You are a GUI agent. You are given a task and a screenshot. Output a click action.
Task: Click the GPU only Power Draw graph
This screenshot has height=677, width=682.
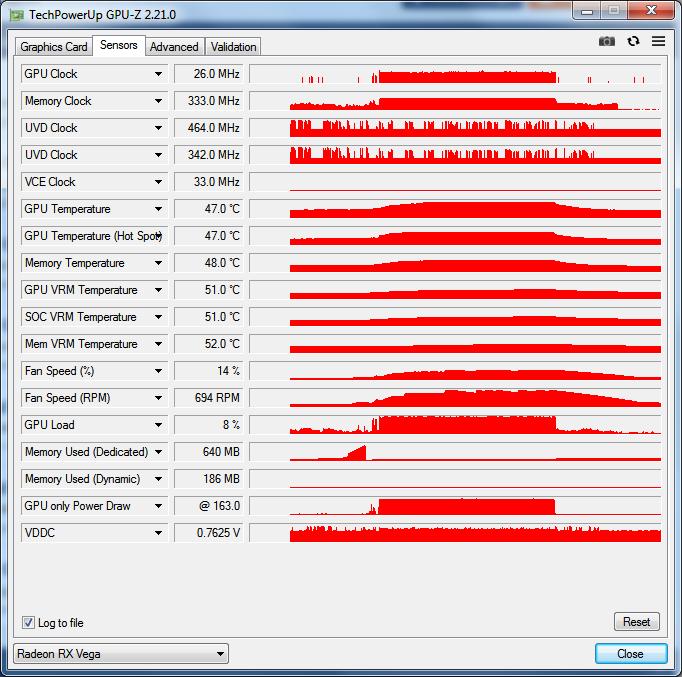click(455, 506)
